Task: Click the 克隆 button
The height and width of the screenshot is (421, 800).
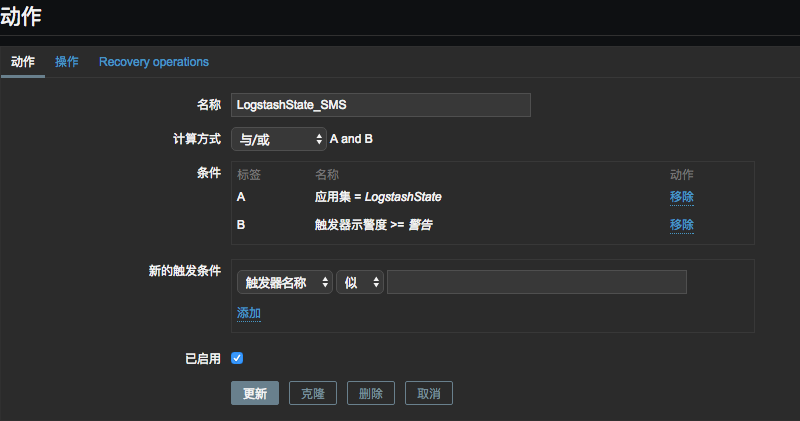Action: [313, 393]
